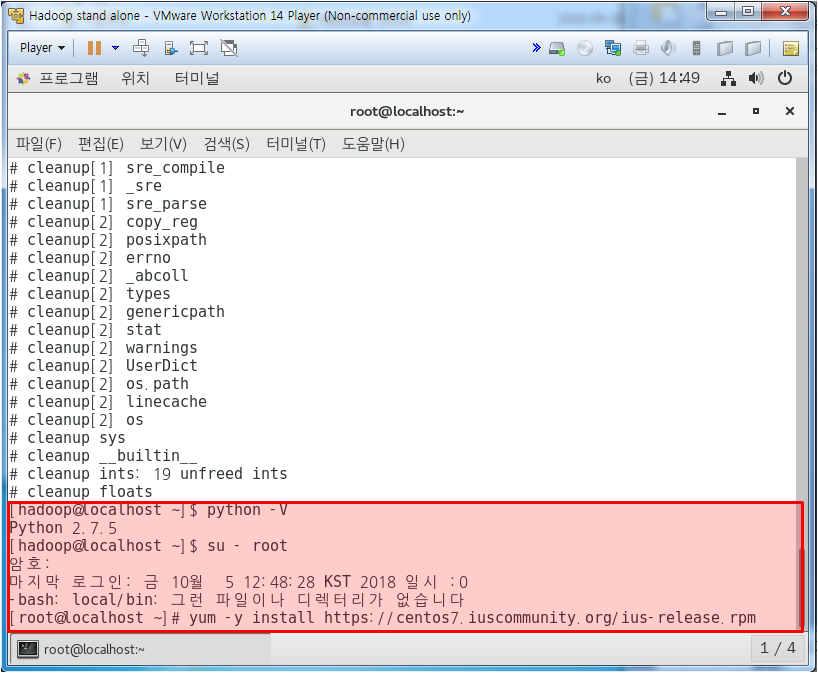This screenshot has height=673, width=818.
Task: Click the VMware Player window title icon
Action: click(x=16, y=16)
